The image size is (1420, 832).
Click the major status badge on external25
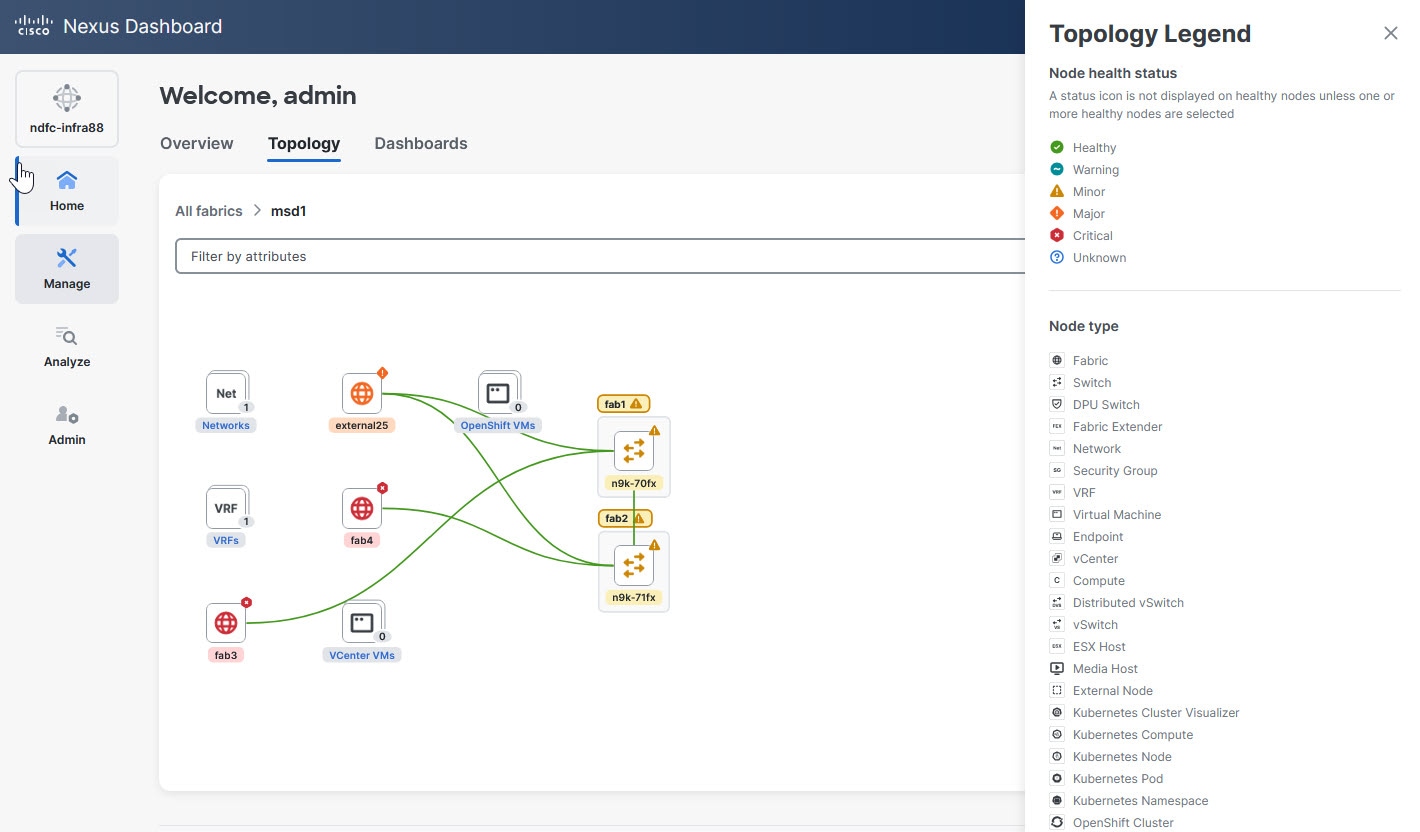382,373
